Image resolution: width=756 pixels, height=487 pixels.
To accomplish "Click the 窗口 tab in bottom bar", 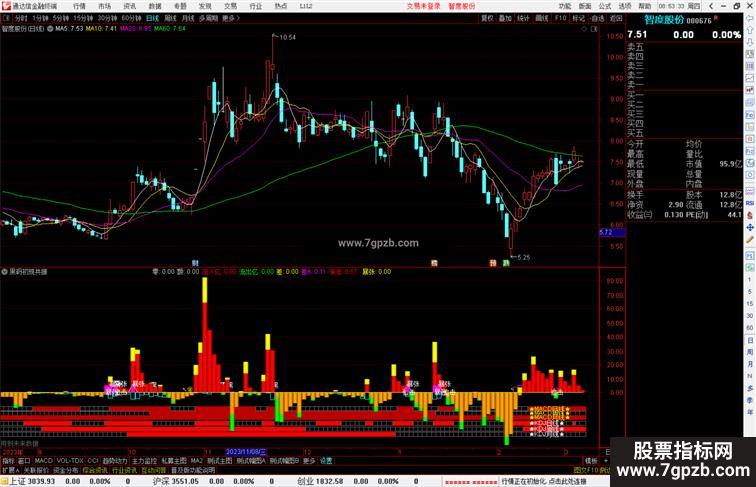I will tap(24, 461).
